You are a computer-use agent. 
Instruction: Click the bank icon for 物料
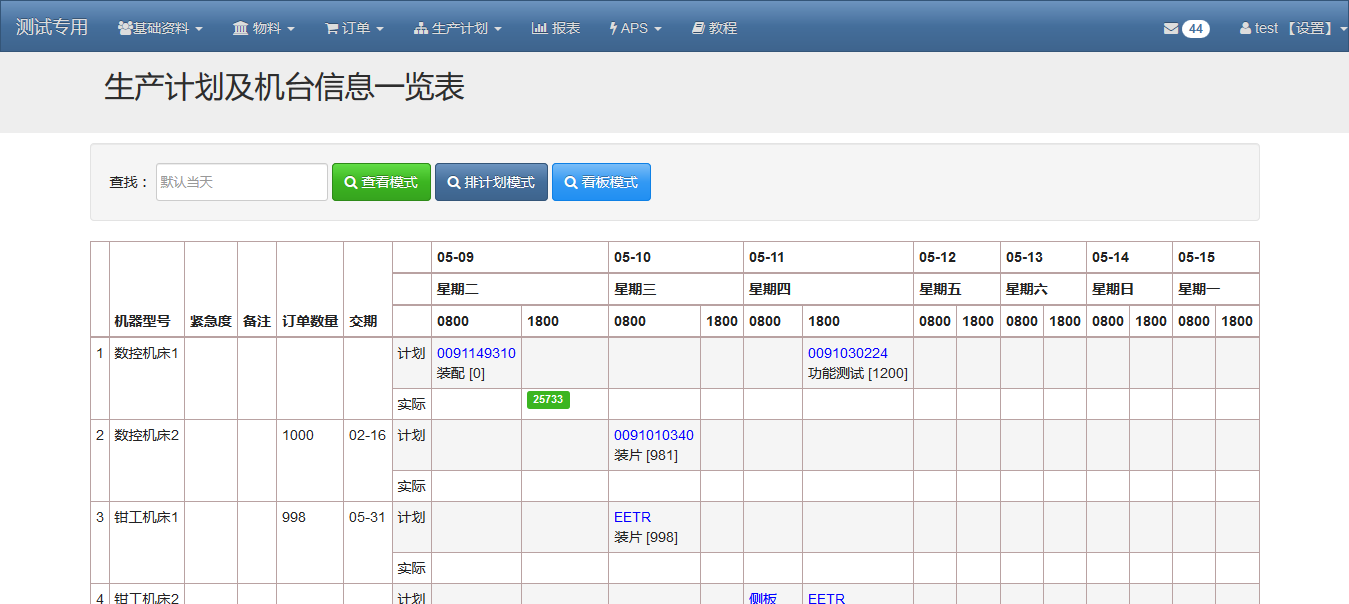click(240, 29)
